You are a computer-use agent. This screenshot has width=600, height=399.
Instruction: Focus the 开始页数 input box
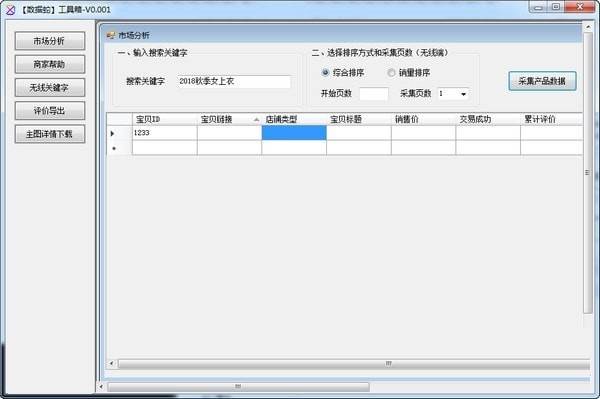374,94
